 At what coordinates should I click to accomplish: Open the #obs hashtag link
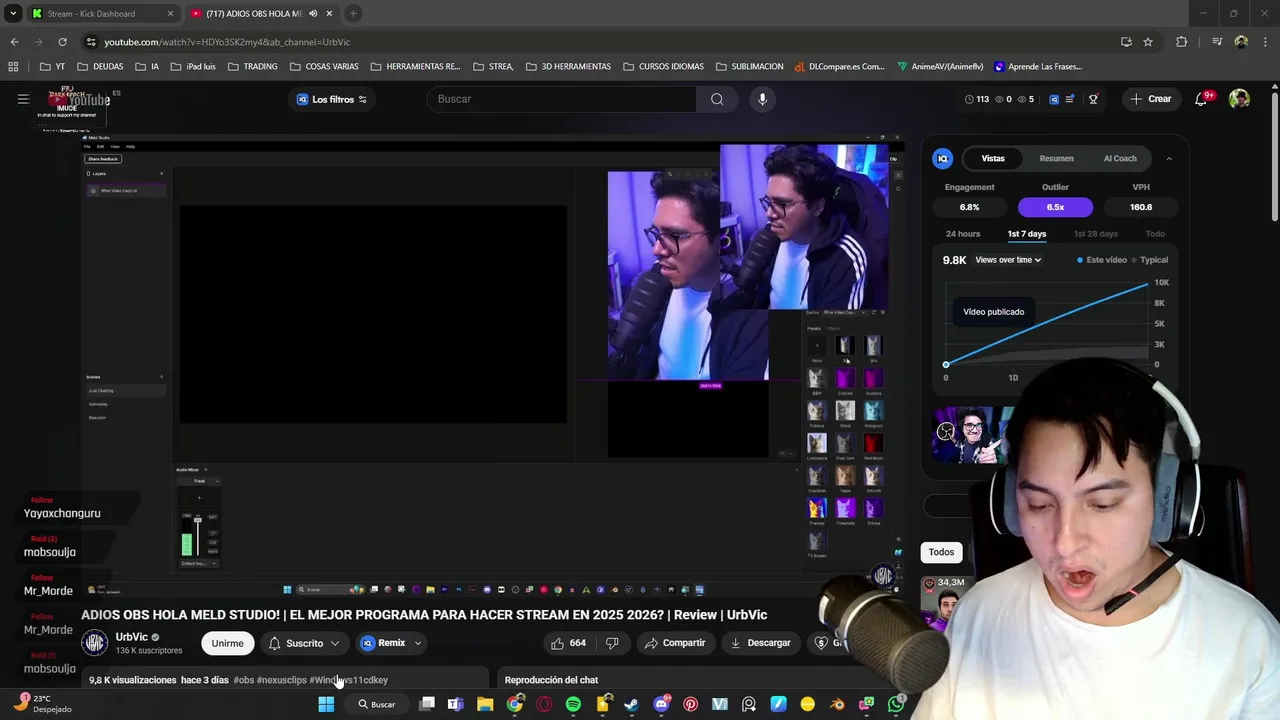pyautogui.click(x=244, y=680)
